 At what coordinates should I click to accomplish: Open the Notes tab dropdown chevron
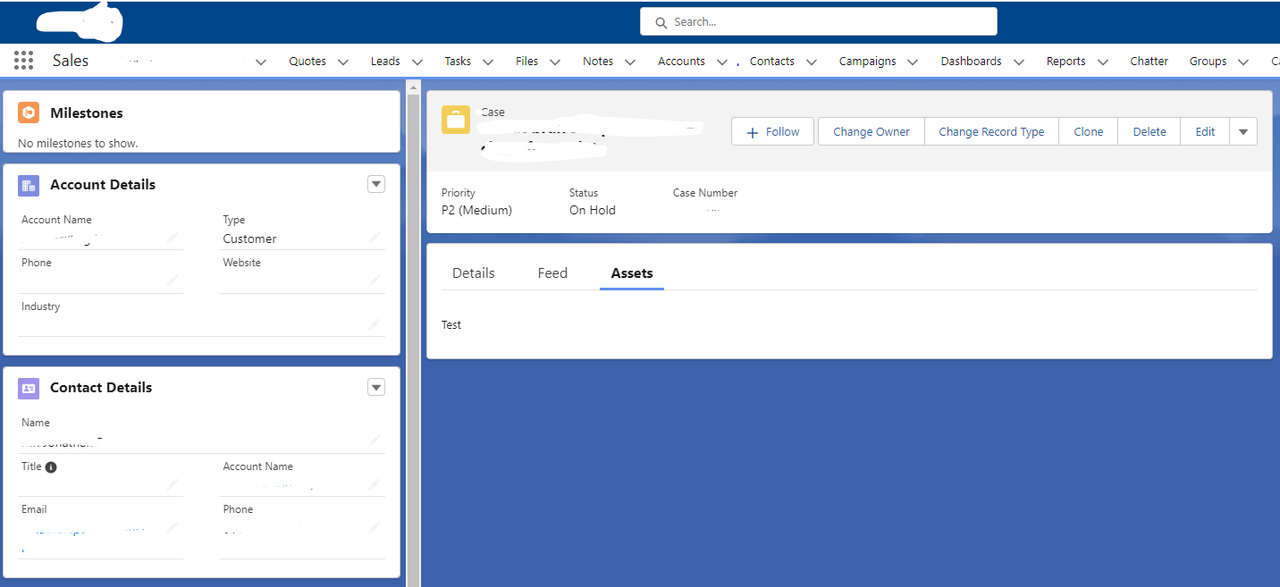tap(630, 62)
